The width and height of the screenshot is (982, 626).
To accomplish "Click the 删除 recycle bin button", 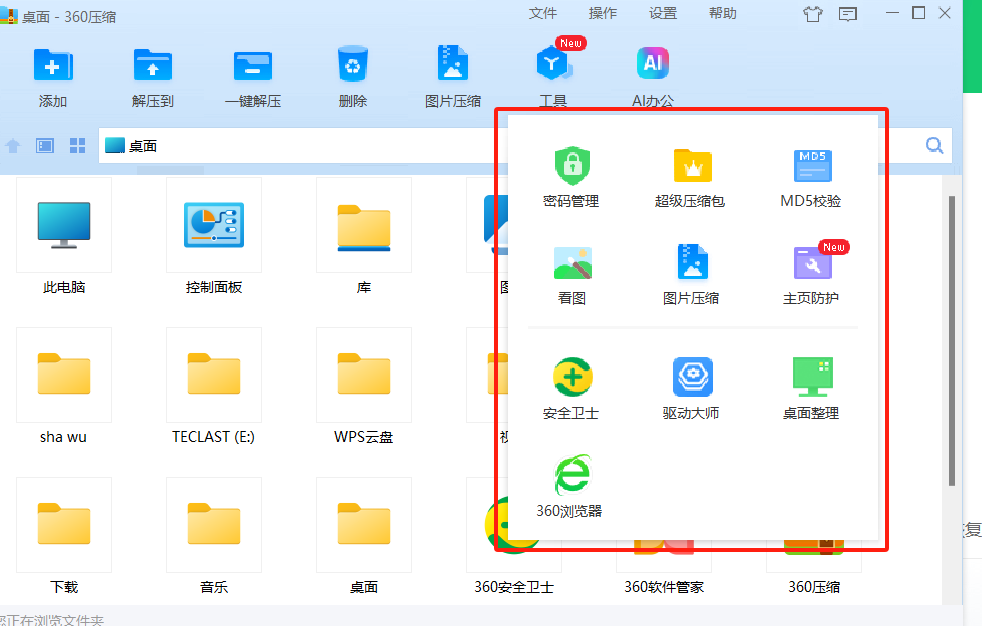I will point(353,76).
